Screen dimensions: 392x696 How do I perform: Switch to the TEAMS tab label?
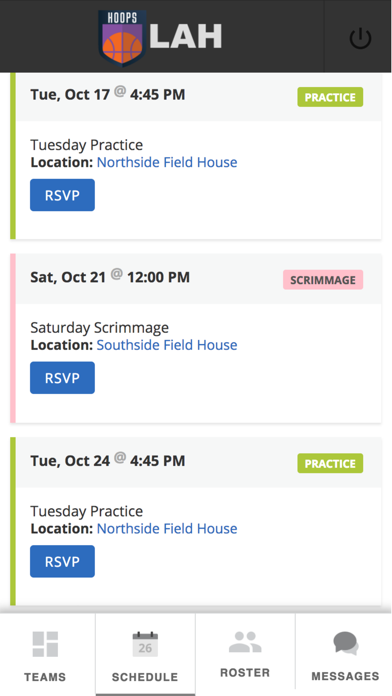pos(45,677)
